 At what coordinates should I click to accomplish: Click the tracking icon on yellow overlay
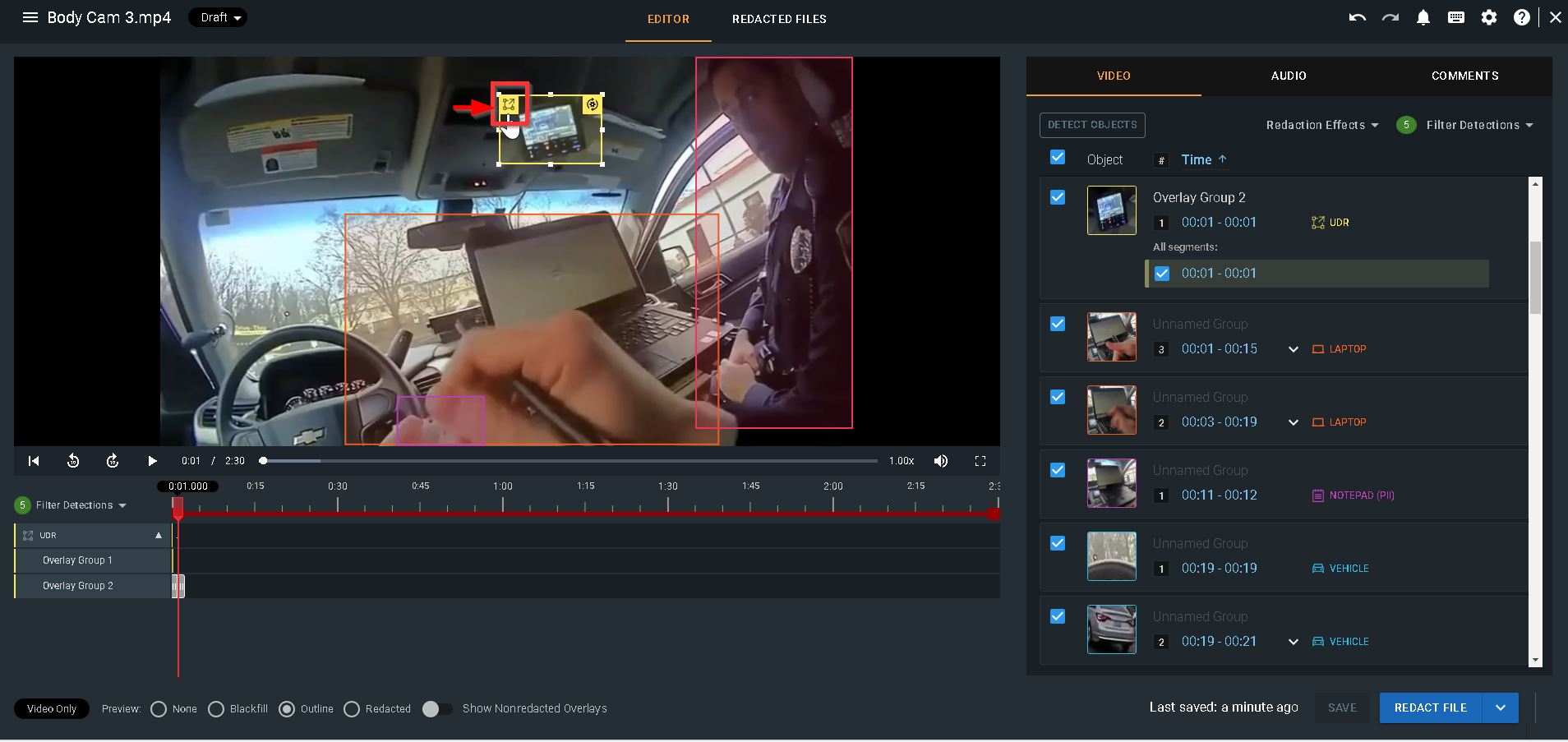[x=592, y=104]
